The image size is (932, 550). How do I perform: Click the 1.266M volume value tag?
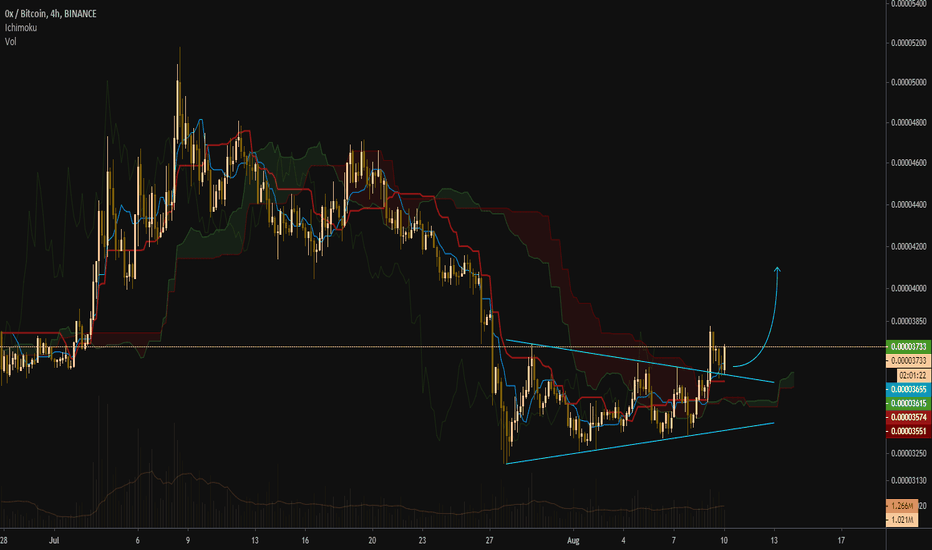pyautogui.click(x=902, y=506)
